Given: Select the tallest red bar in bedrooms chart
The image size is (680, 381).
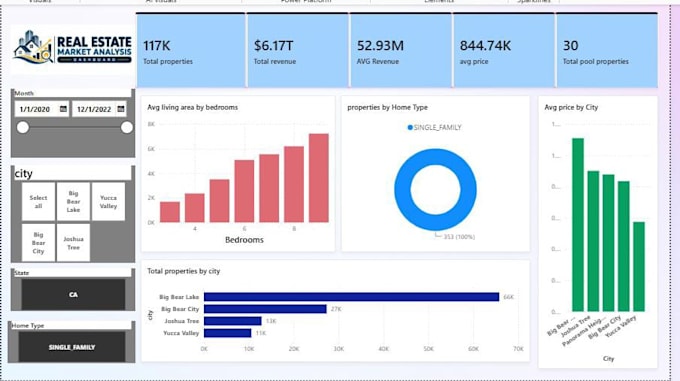Looking at the screenshot, I should coord(319,178).
